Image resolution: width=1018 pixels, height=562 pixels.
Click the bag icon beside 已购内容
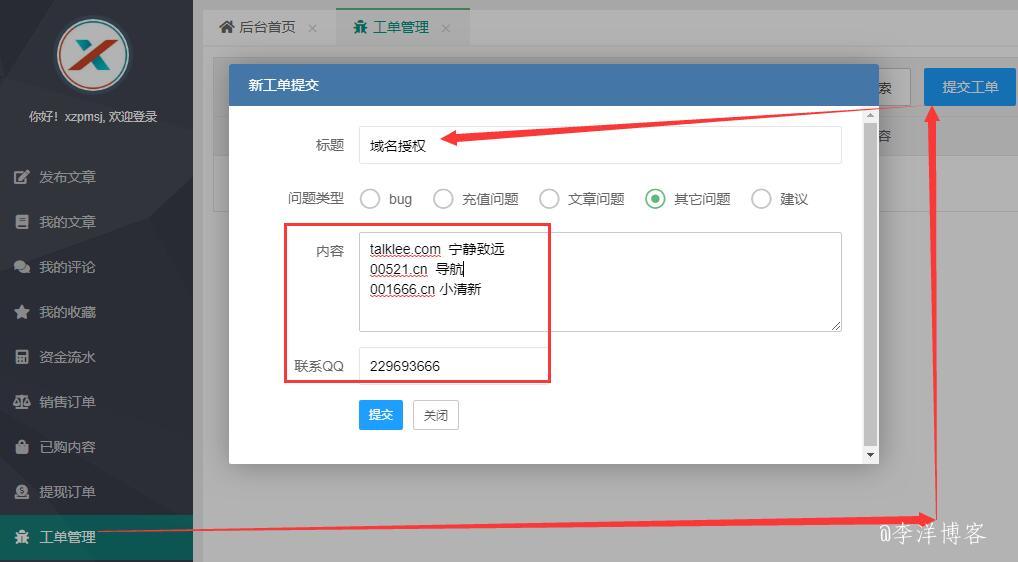tap(22, 447)
